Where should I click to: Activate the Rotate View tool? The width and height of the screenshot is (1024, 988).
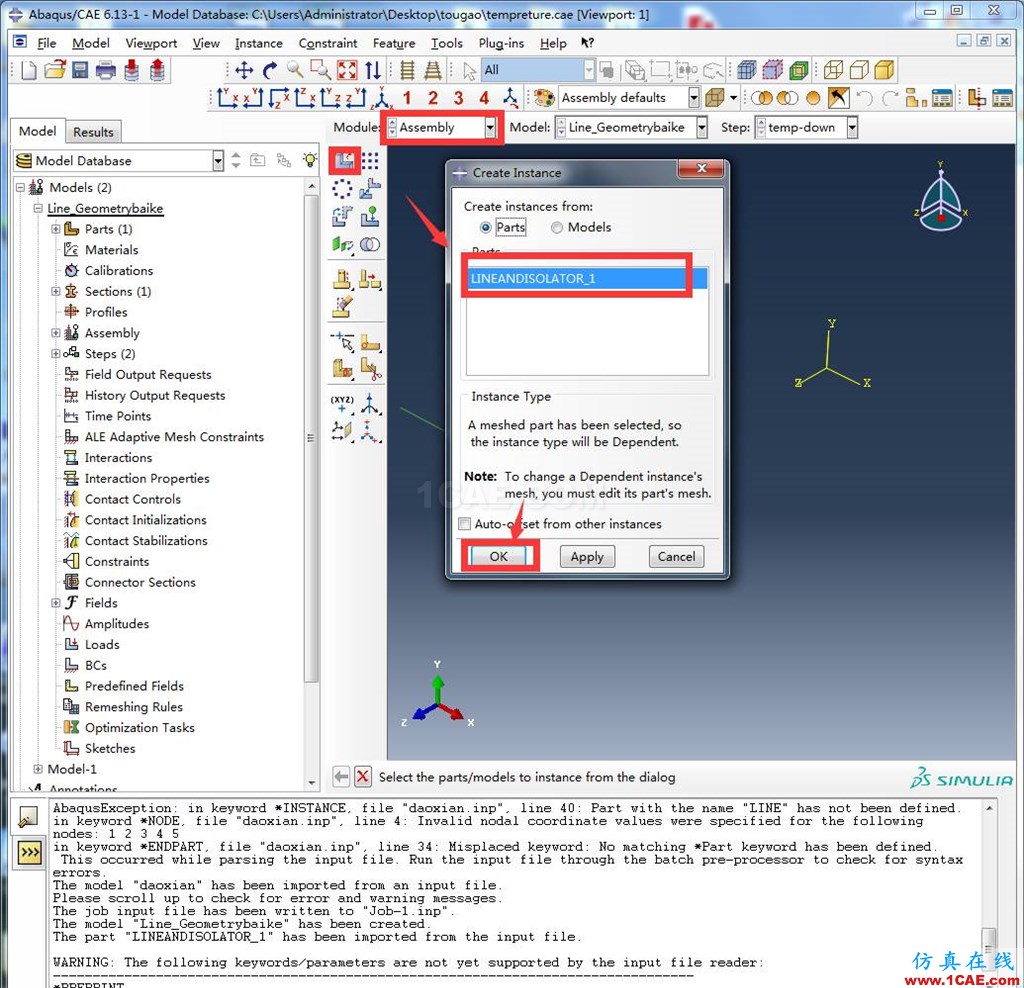270,70
